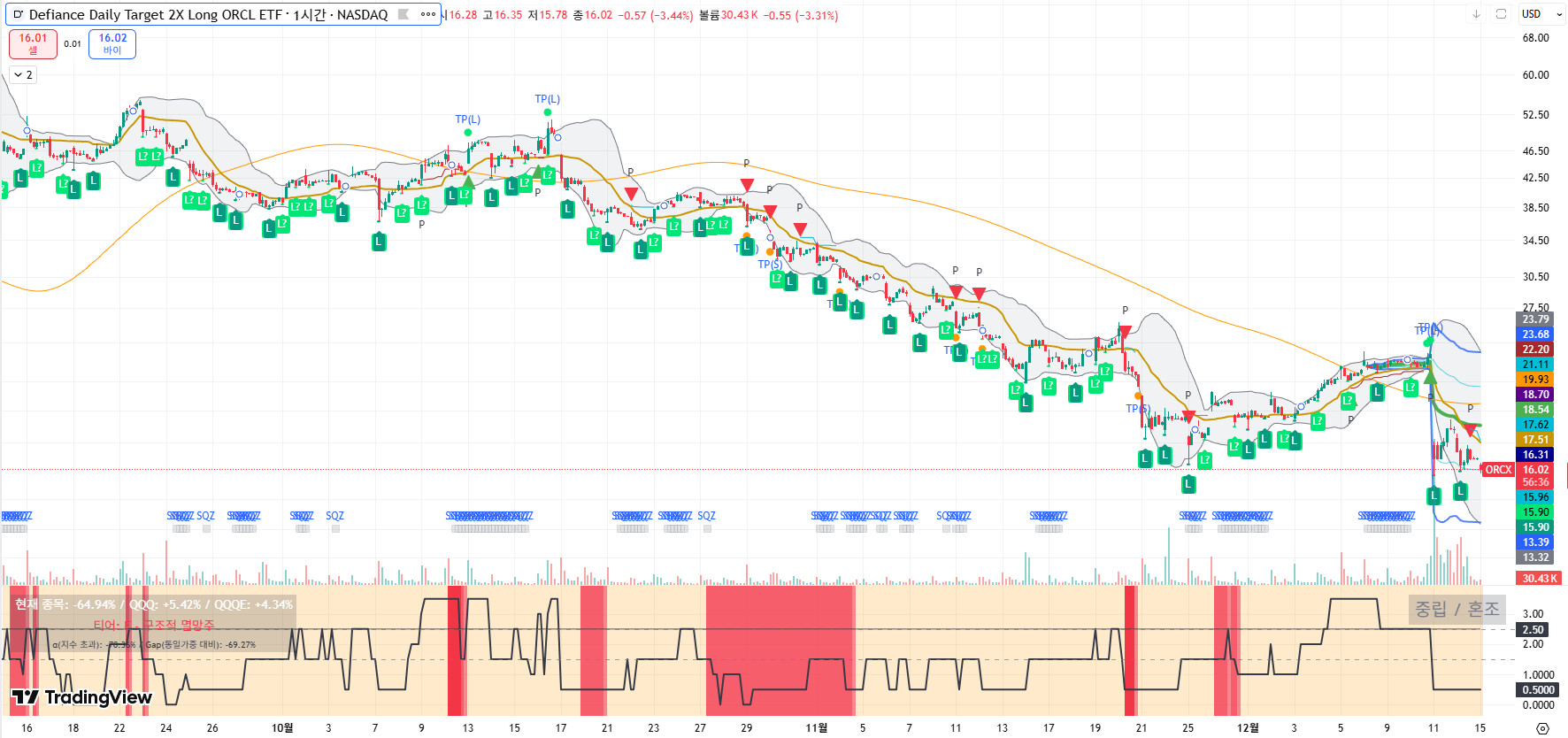The height and width of the screenshot is (738, 1568).
Task: Click the 12월 date on time axis
Action: tap(1248, 728)
